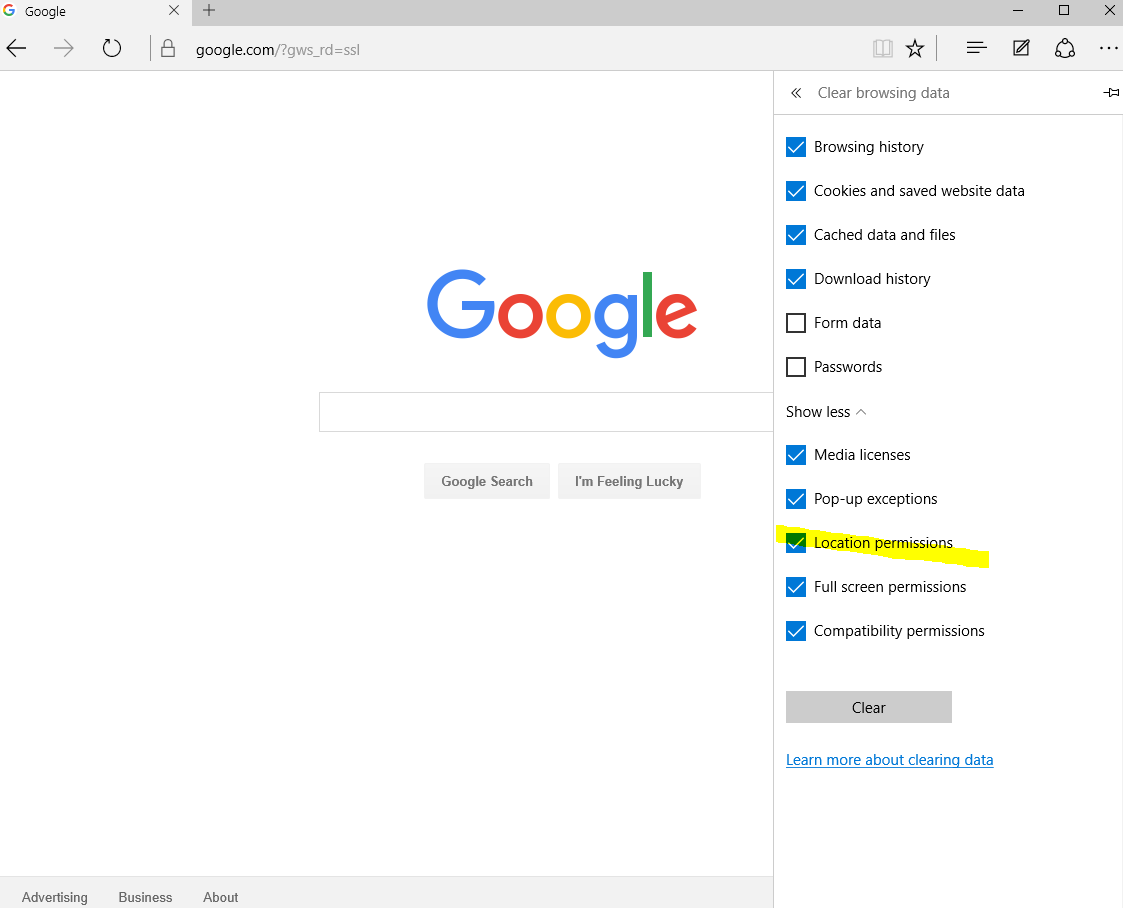
Task: Open Learn more about clearing data
Action: click(889, 759)
